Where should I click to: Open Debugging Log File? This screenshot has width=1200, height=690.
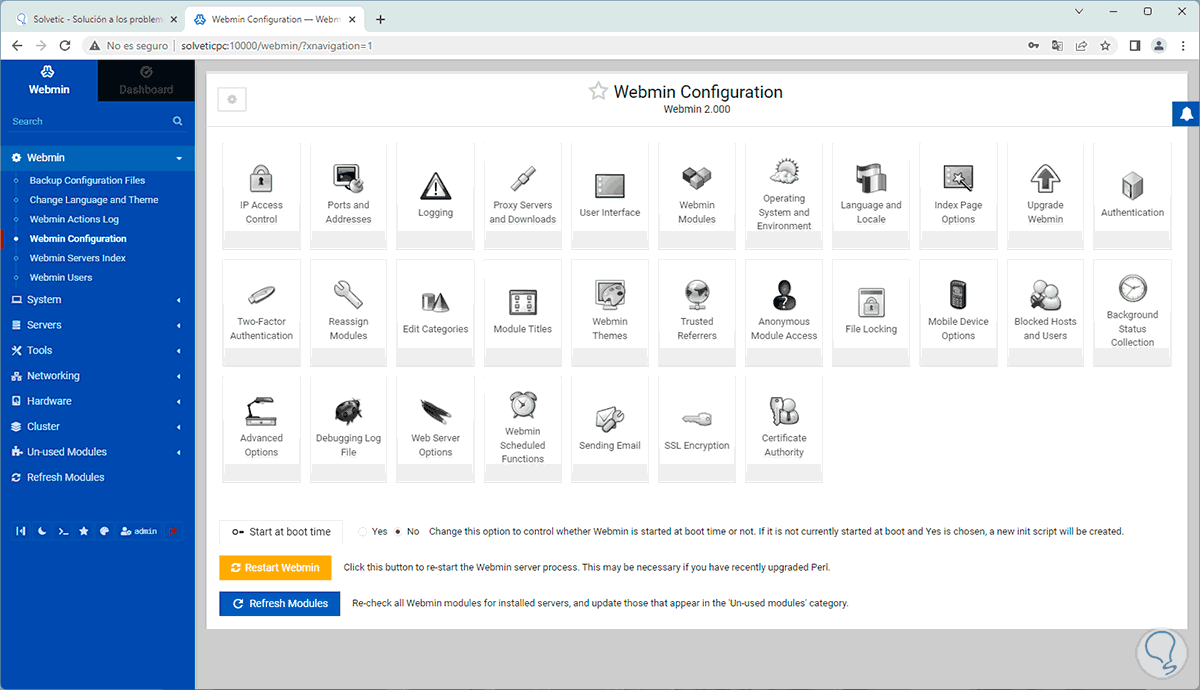click(348, 430)
